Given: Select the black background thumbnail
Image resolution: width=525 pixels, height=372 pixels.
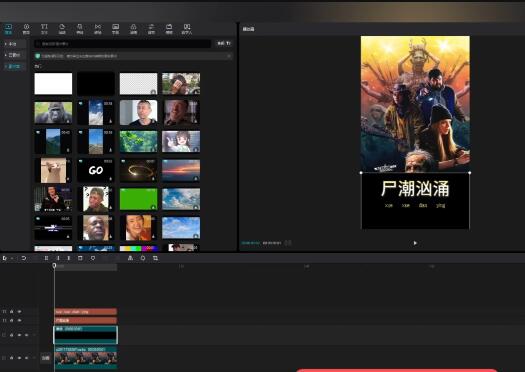Looking at the screenshot, I should [96, 84].
